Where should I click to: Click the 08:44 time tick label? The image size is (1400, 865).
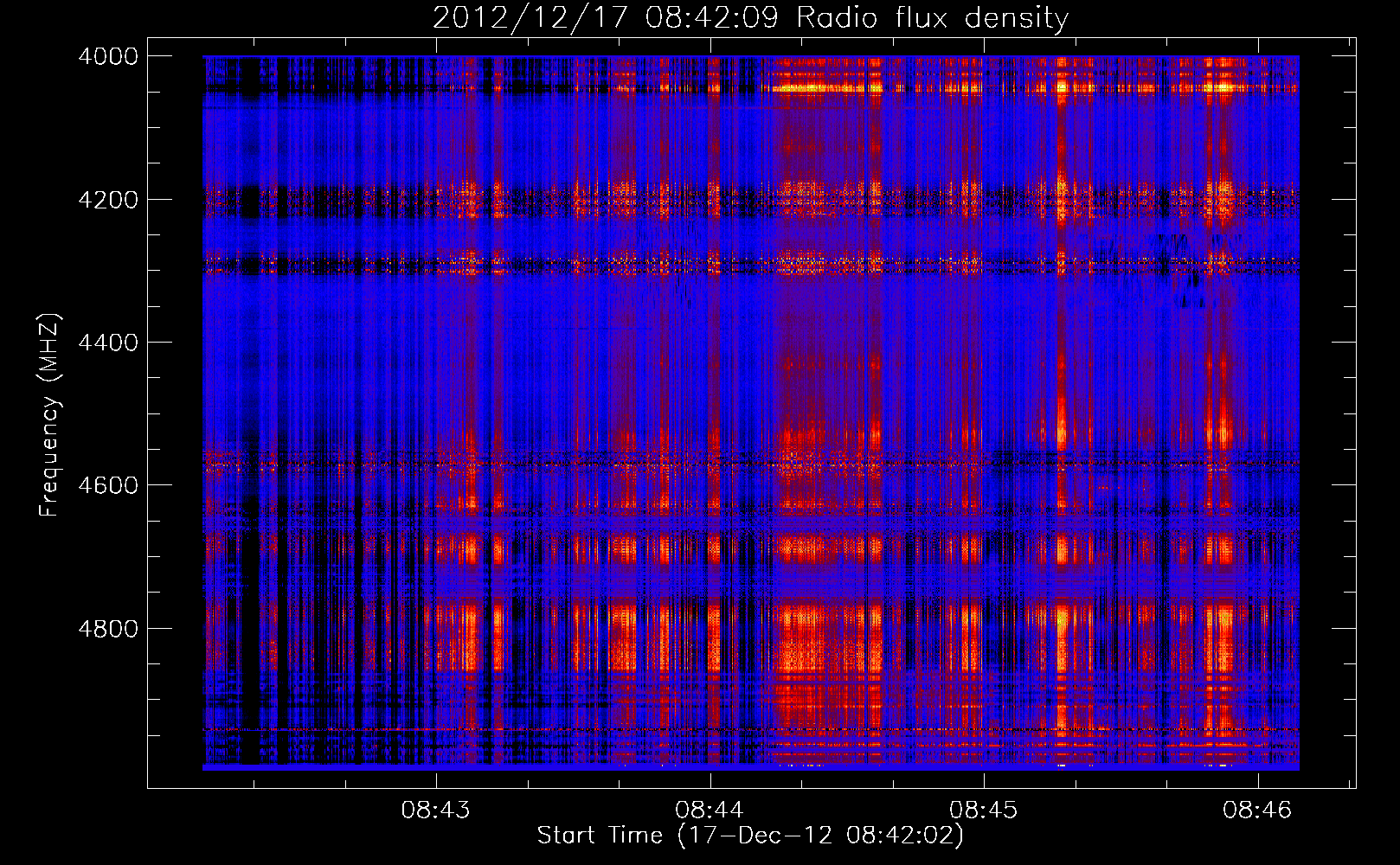coord(710,810)
